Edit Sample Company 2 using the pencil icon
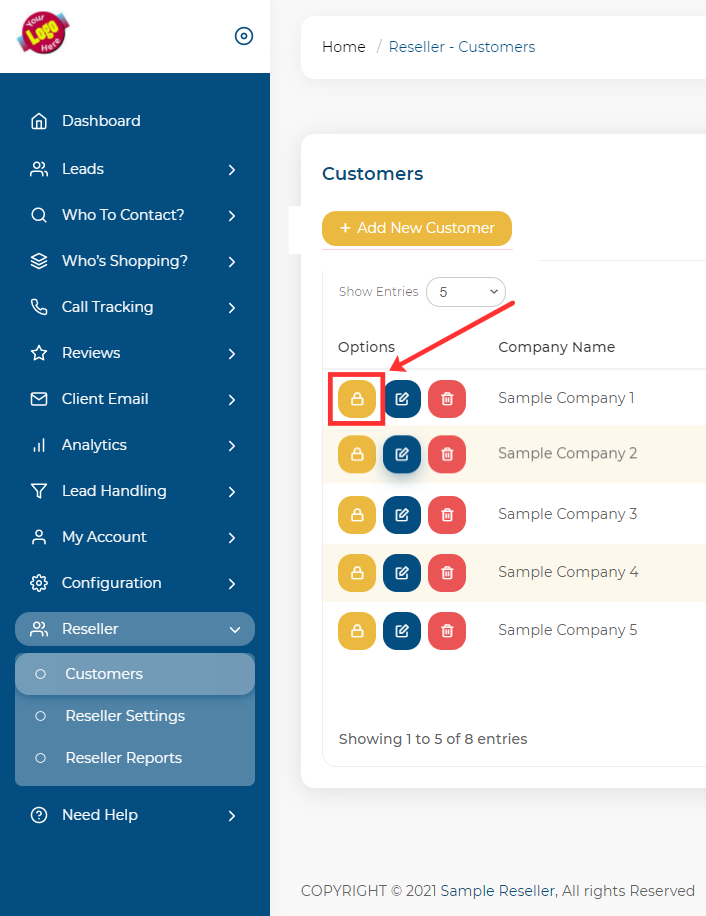The width and height of the screenshot is (706, 916). [x=402, y=454]
